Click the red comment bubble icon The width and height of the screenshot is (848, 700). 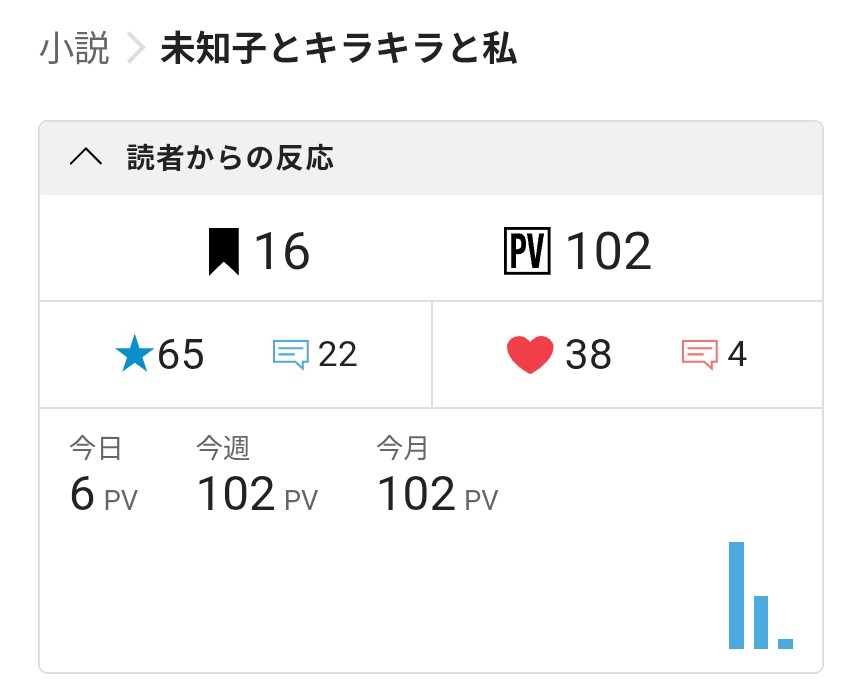tap(699, 354)
